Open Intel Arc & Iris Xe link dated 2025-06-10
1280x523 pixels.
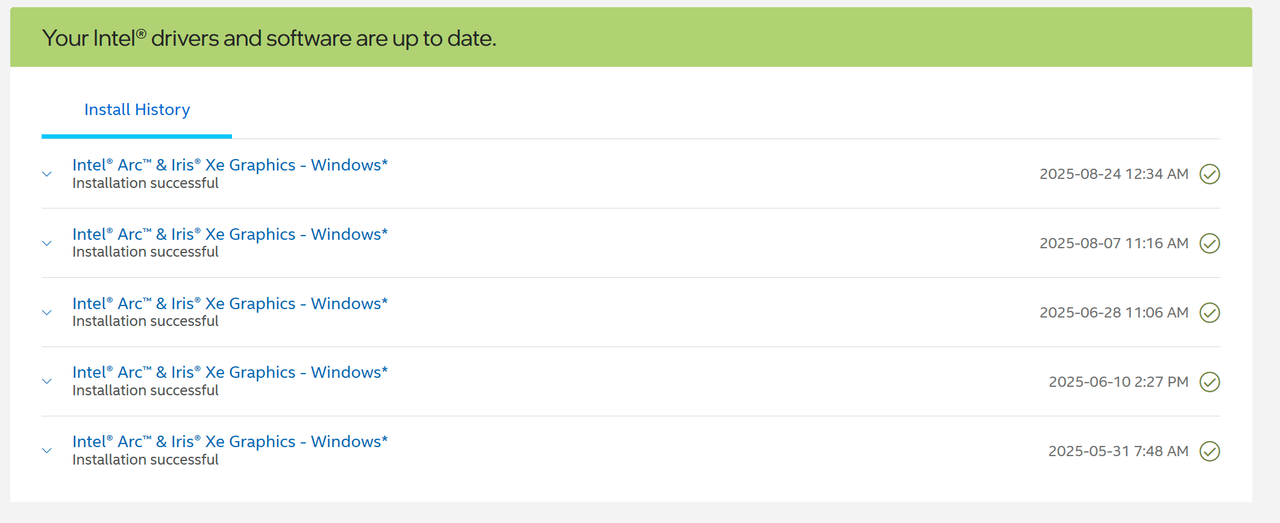click(230, 372)
